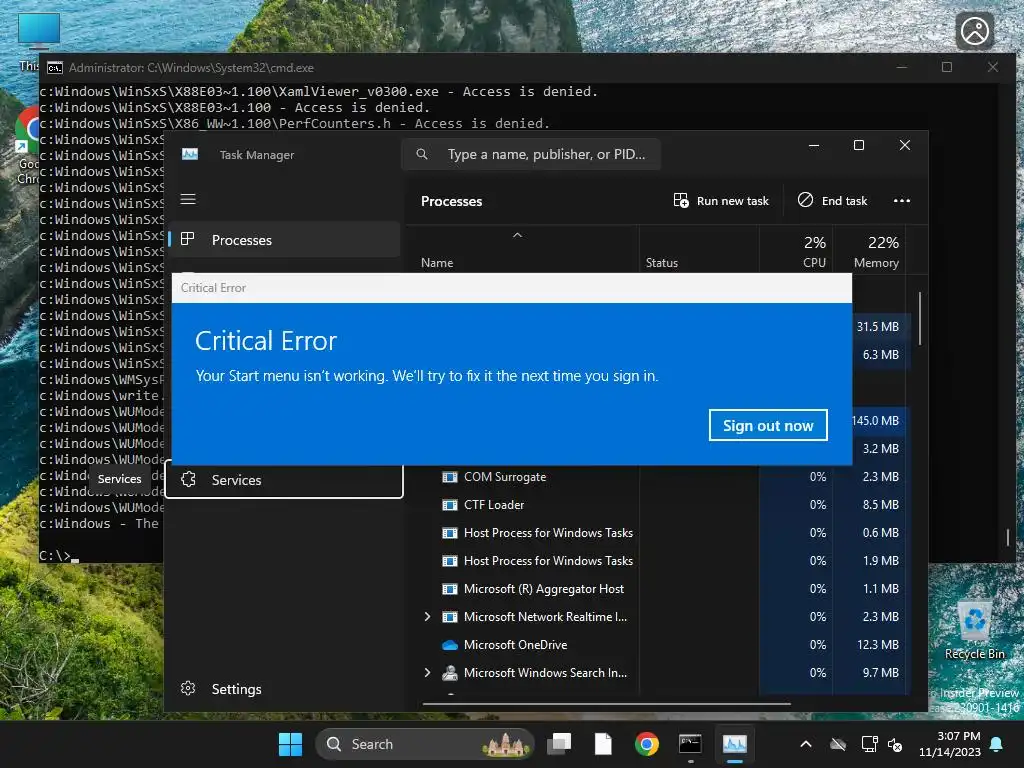This screenshot has height=768, width=1024.
Task: Open the Windows Start button
Action: 290,744
